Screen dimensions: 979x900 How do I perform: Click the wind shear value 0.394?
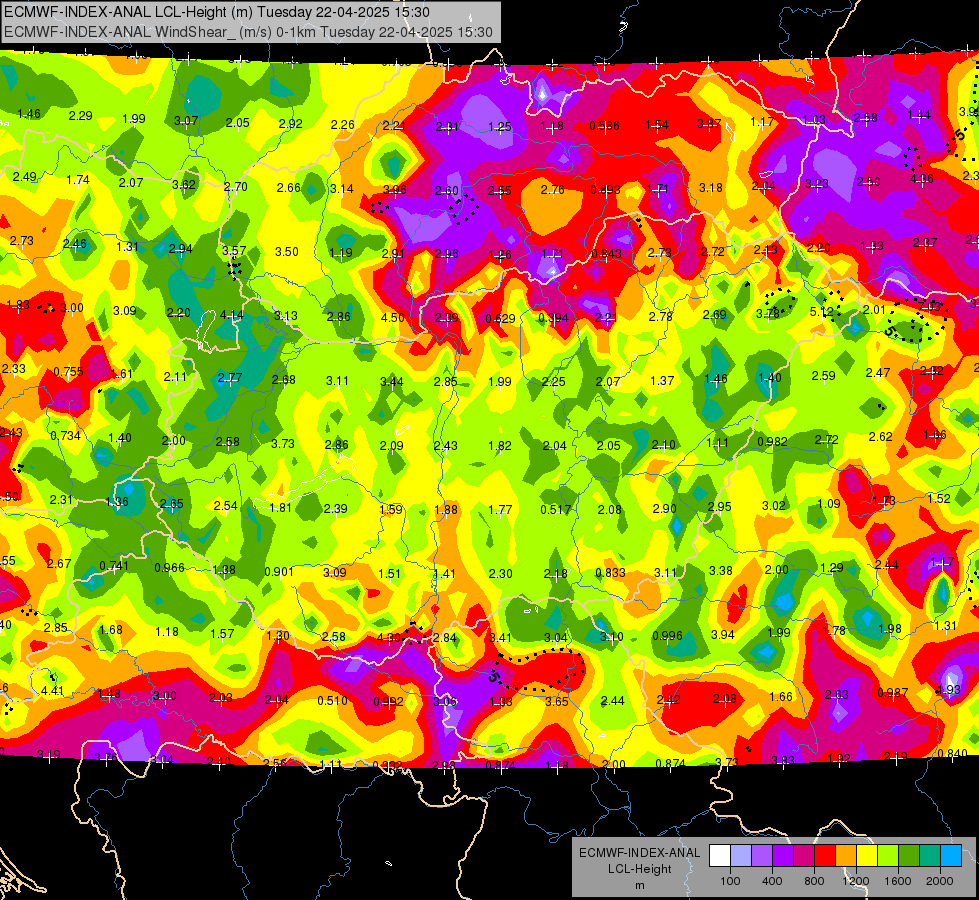click(554, 318)
